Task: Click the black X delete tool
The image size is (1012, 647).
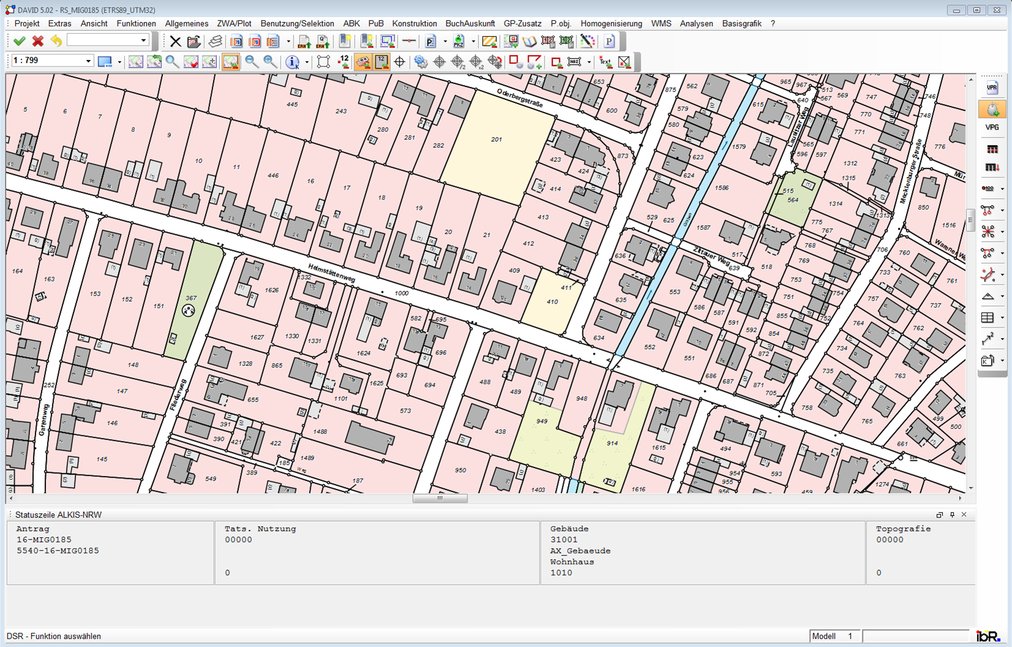Action: 175,41
